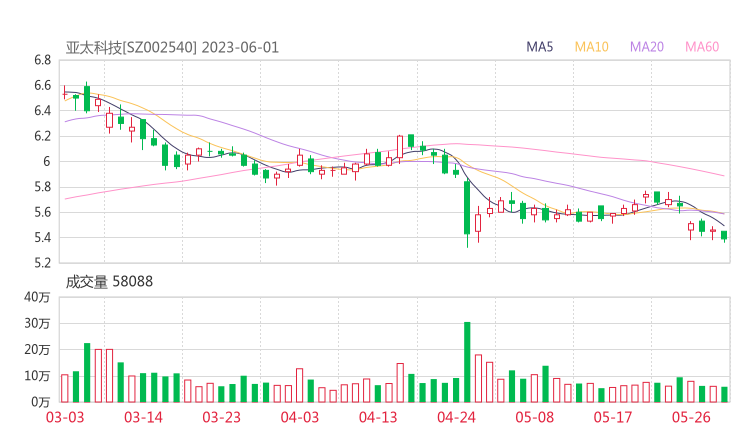This screenshot has width=740, height=440.
Task: Select the 6.8 price axis label
Action: [x=42, y=60]
